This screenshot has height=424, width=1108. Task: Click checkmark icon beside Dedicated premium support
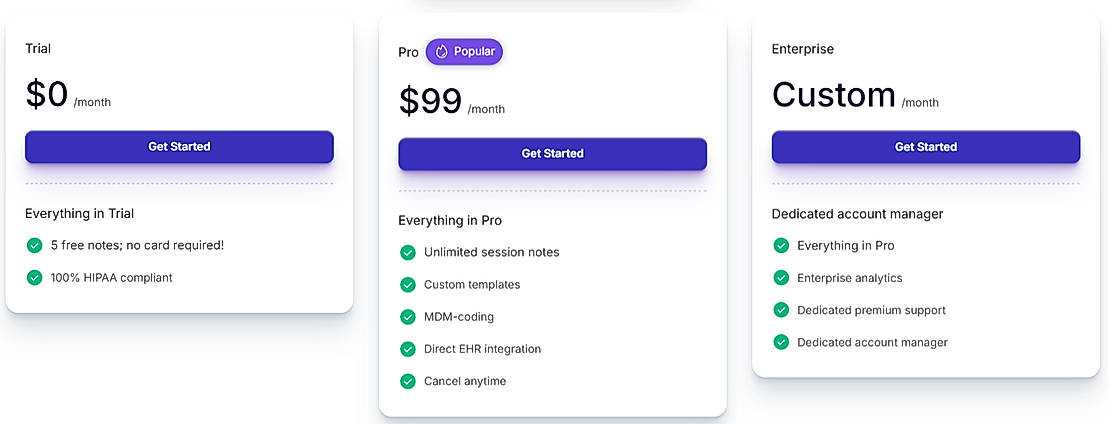781,310
